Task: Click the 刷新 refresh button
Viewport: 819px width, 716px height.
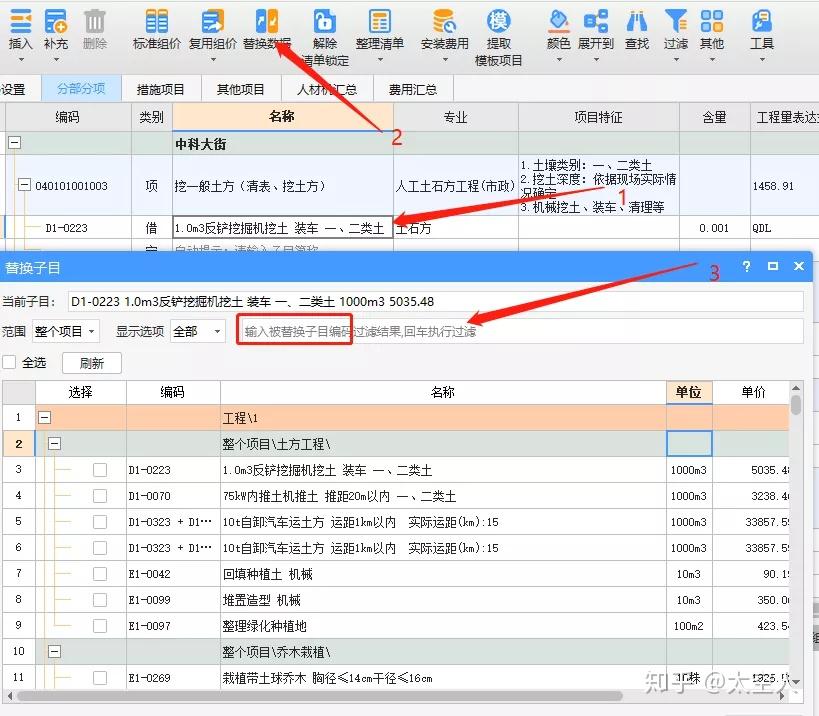Action: 92,363
